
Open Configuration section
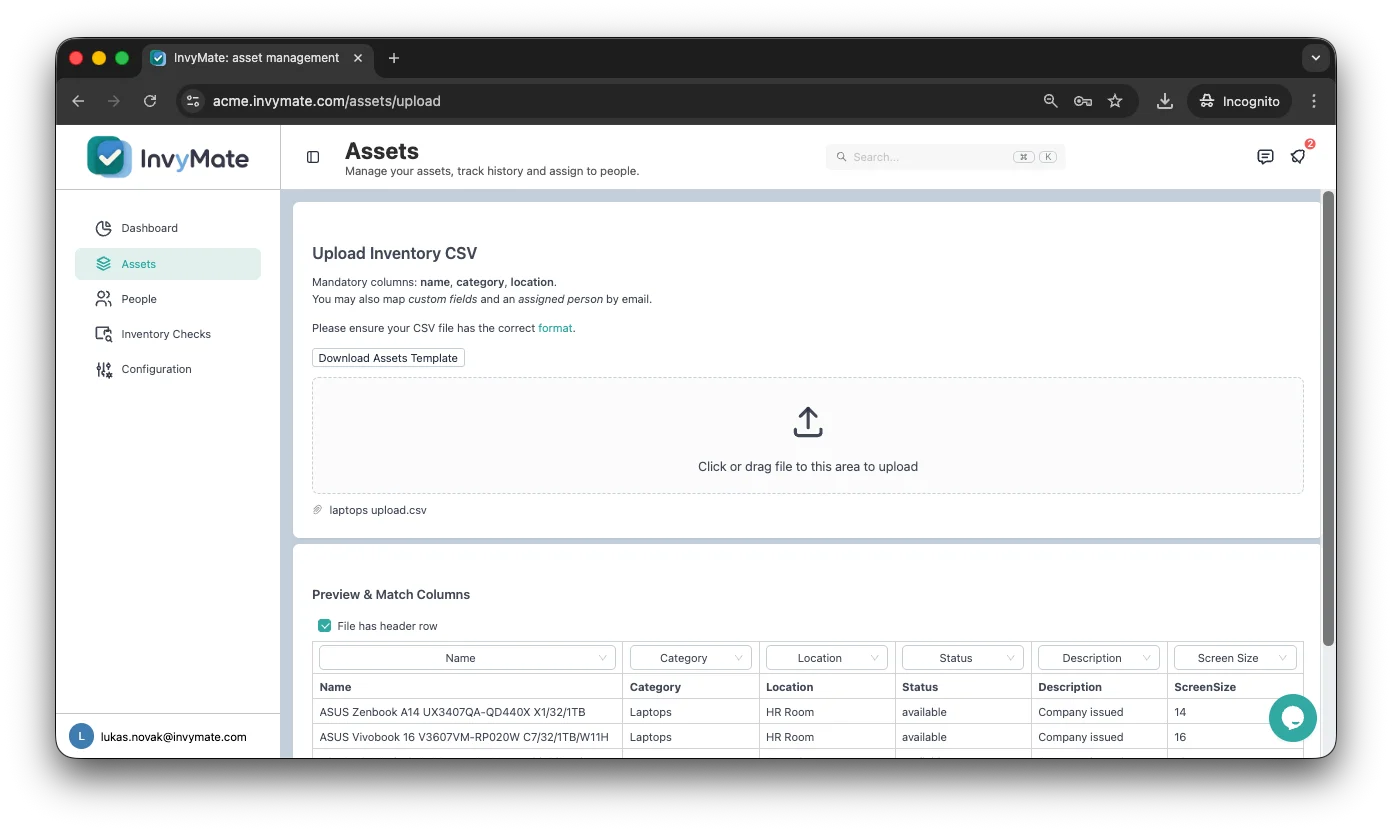pos(168,369)
